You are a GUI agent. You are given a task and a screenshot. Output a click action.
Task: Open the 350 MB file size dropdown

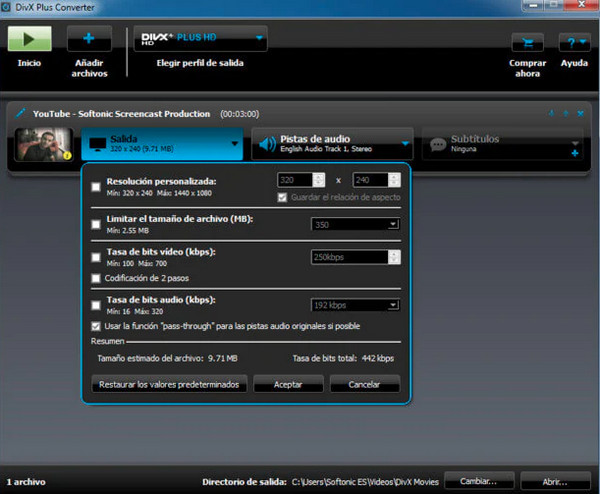[x=355, y=224]
